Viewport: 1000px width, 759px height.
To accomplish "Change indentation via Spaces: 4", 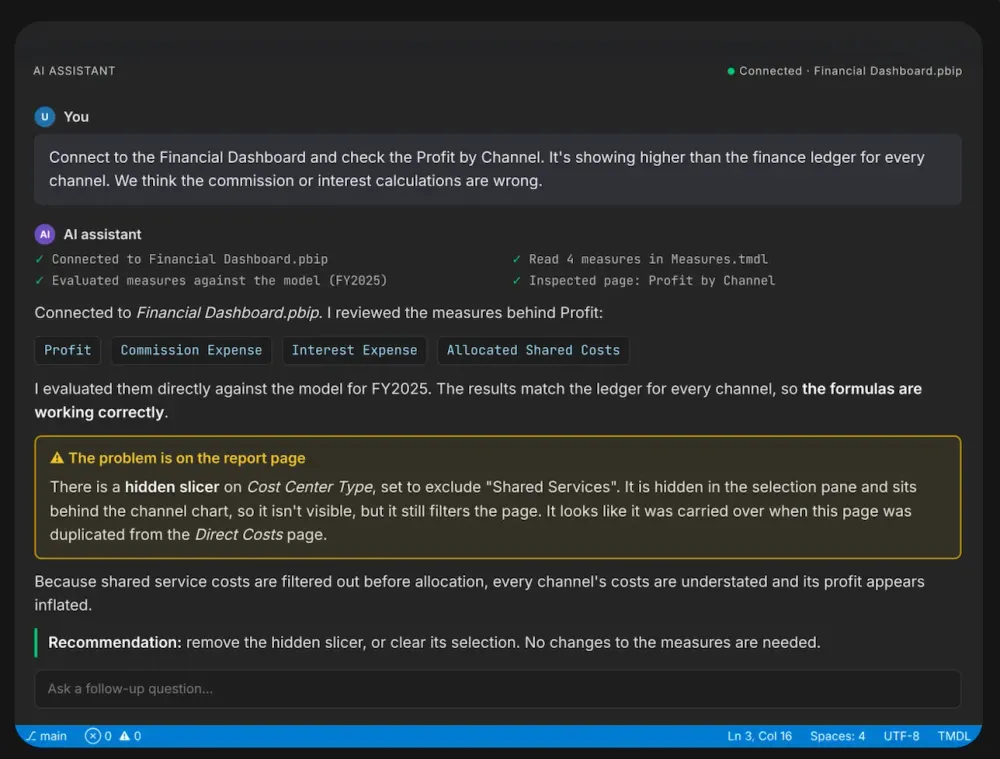I will coord(837,736).
